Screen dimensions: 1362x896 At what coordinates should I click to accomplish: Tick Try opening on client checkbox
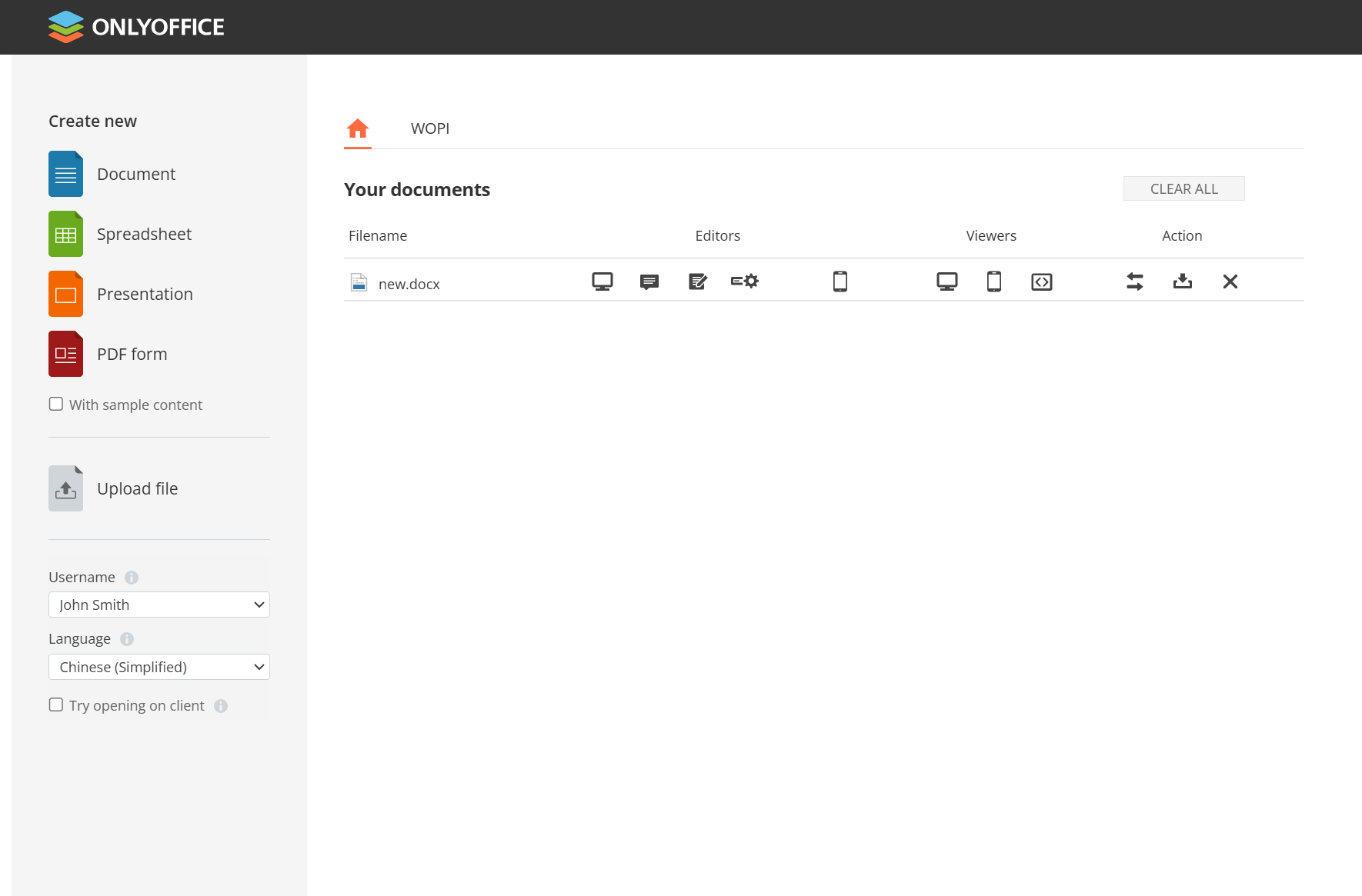(56, 704)
